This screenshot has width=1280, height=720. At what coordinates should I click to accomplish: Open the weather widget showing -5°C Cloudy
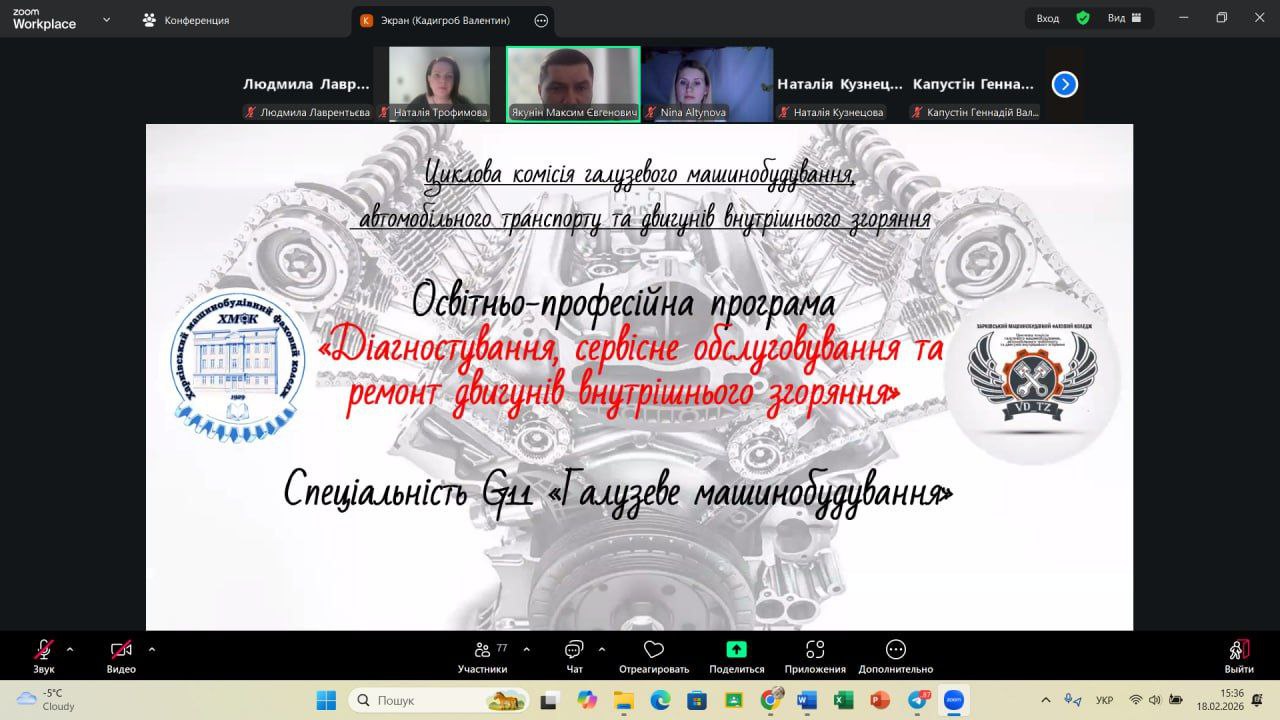coord(47,700)
